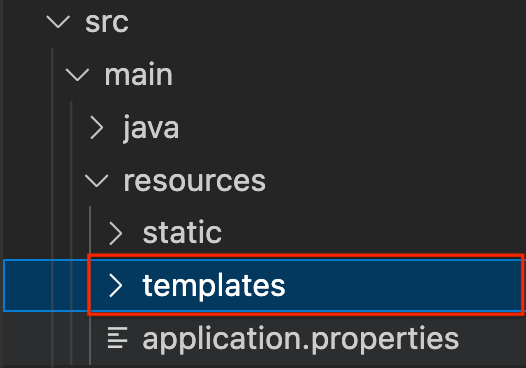This screenshot has height=368, width=526.
Task: Select the static folder label
Action: click(x=182, y=232)
